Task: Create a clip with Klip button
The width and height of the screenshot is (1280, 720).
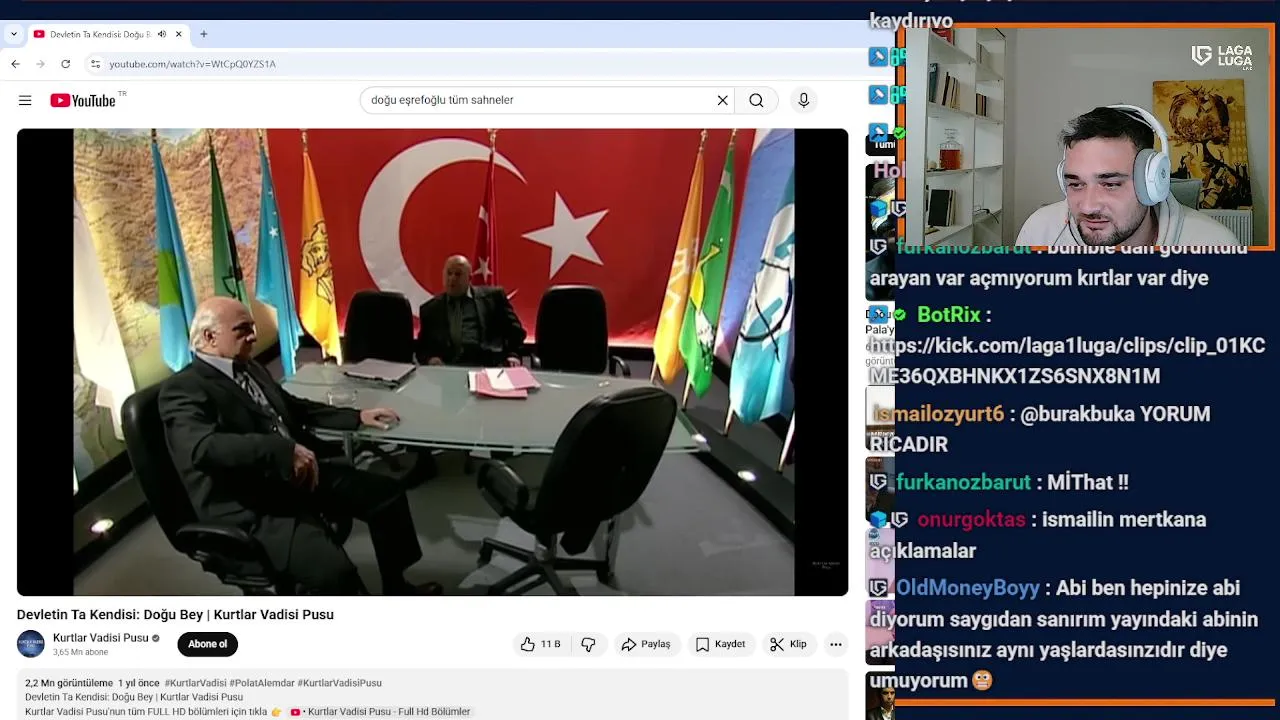Action: [x=788, y=644]
